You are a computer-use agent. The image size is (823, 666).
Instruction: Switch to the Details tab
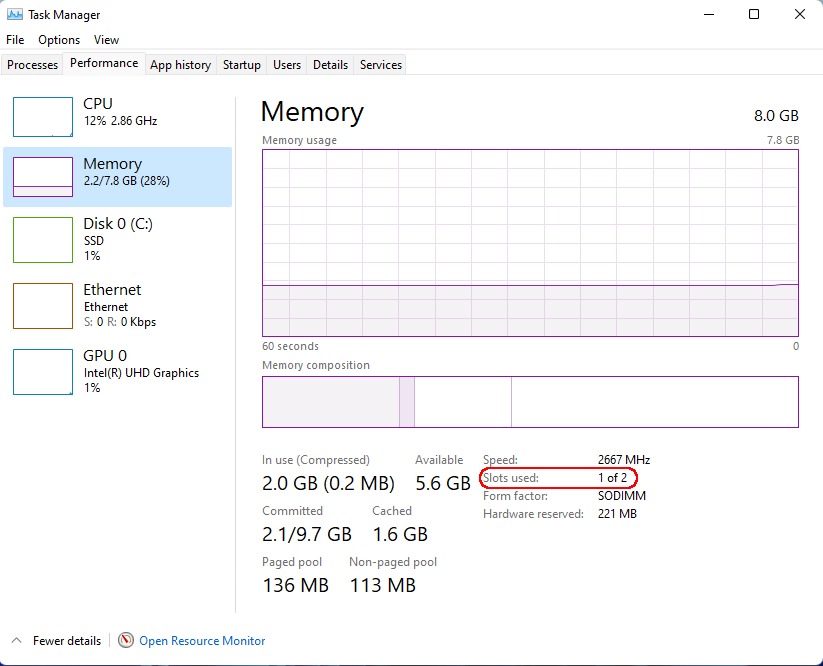pyautogui.click(x=330, y=65)
